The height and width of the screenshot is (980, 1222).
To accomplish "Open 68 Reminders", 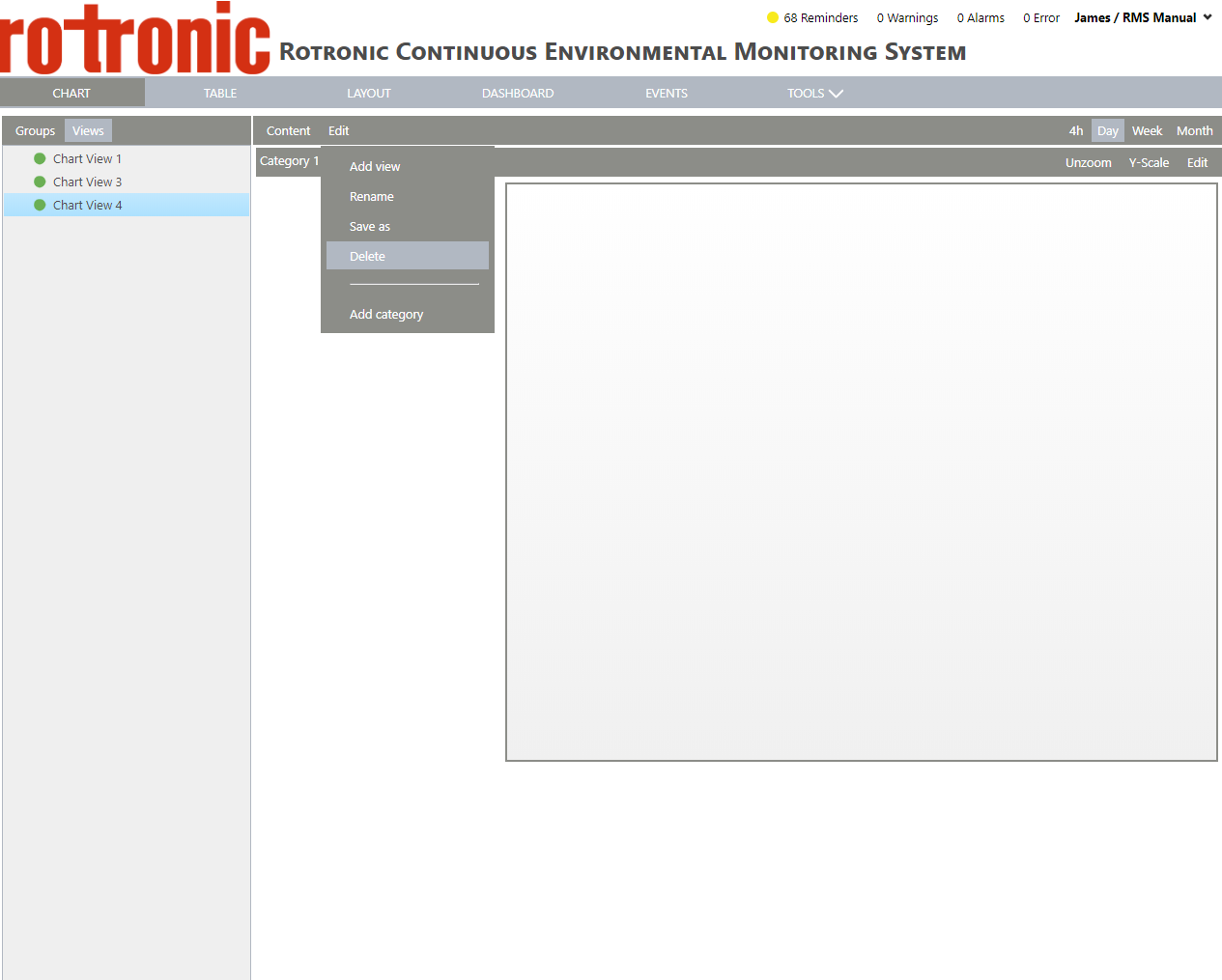I will coord(821,17).
